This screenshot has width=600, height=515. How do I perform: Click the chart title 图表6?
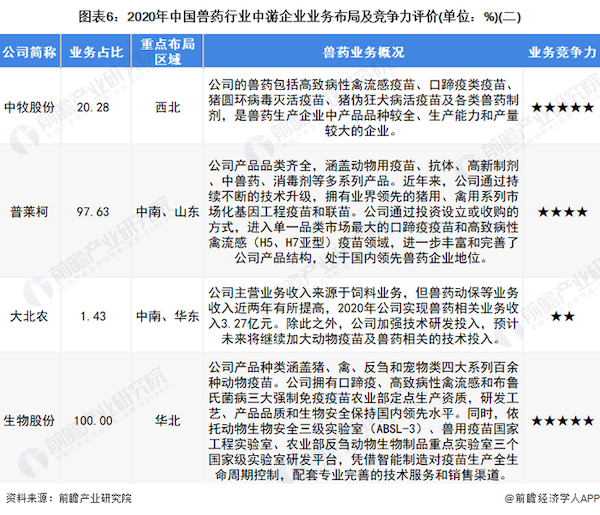pos(300,17)
